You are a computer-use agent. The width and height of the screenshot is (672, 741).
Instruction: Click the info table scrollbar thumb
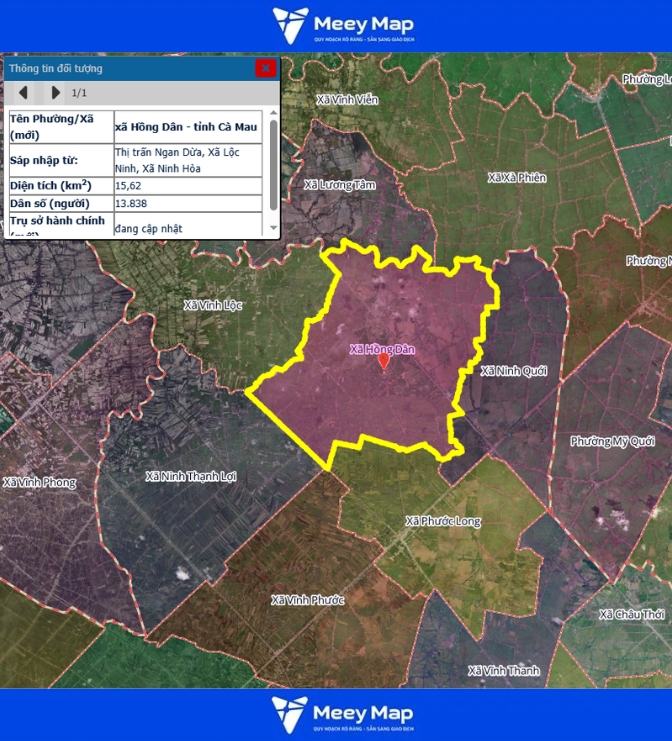pos(273,158)
